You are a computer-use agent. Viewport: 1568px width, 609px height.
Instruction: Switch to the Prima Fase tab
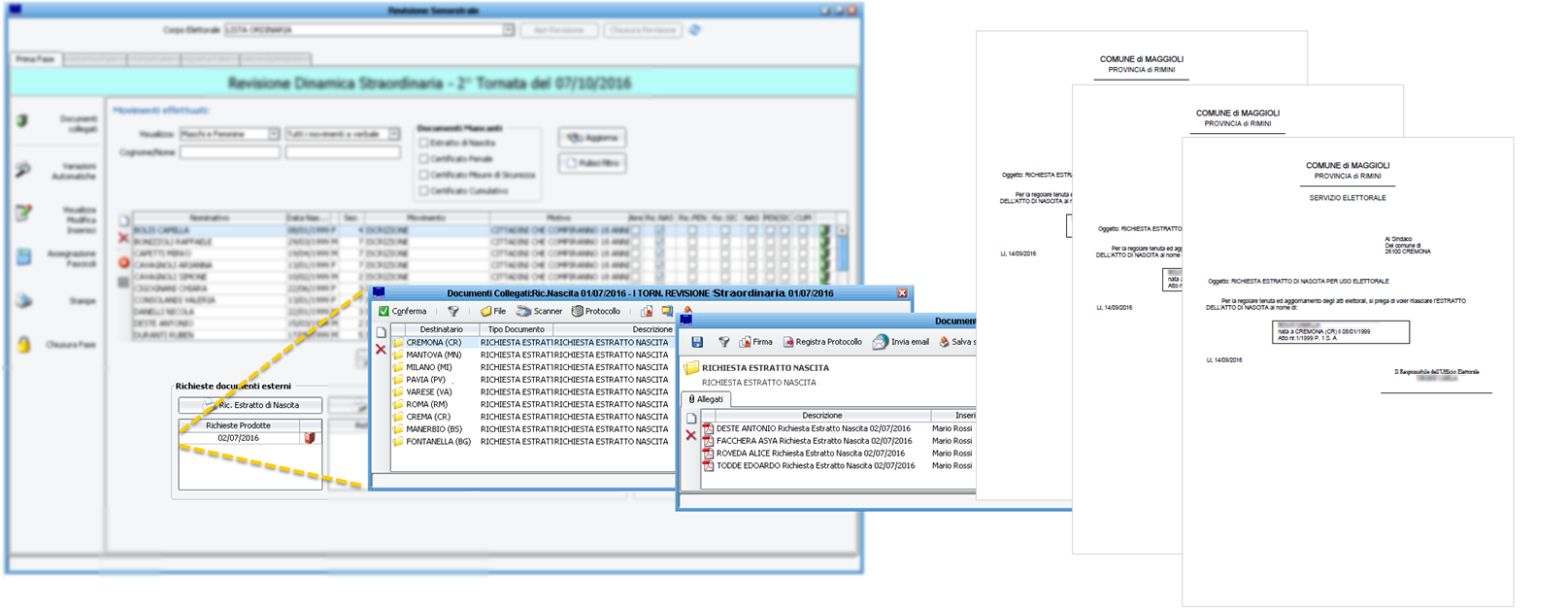click(35, 59)
